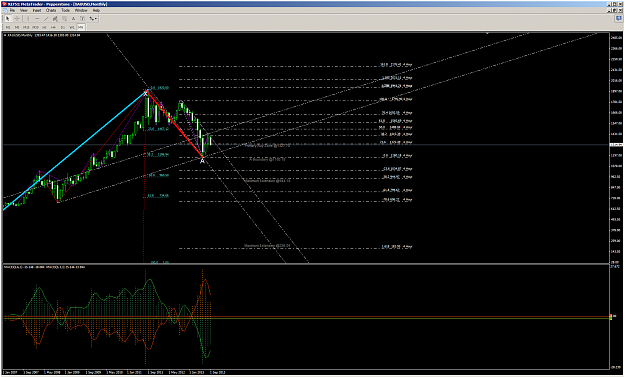Choose the Trendline drawing tool
Screen dimensions: 625x377
tap(46, 18)
